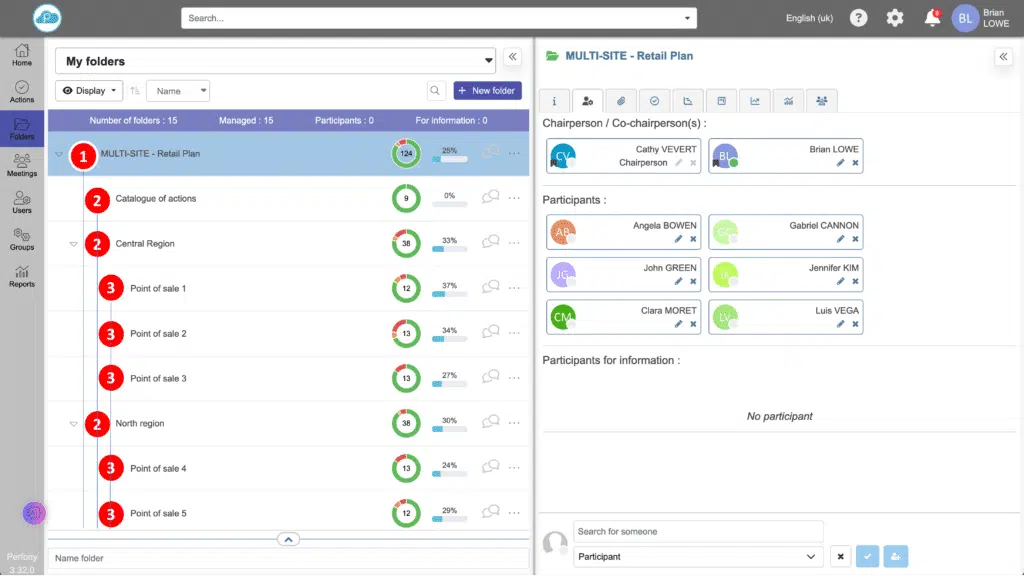
Task: Click the New folder button
Action: pyautogui.click(x=487, y=91)
